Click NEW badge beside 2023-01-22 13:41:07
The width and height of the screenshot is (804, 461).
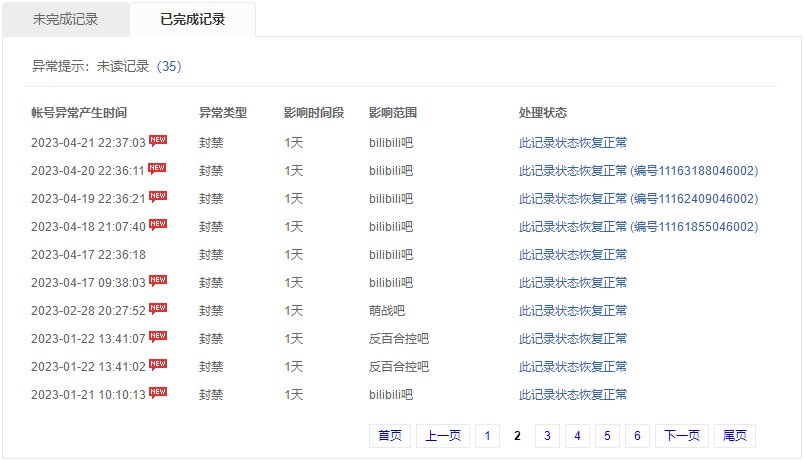[158, 337]
